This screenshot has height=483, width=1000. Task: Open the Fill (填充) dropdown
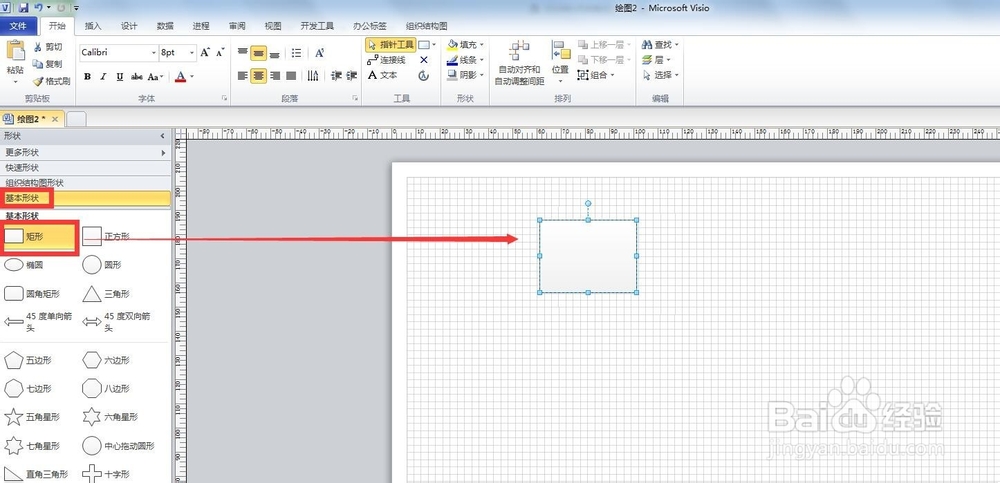(x=465, y=45)
